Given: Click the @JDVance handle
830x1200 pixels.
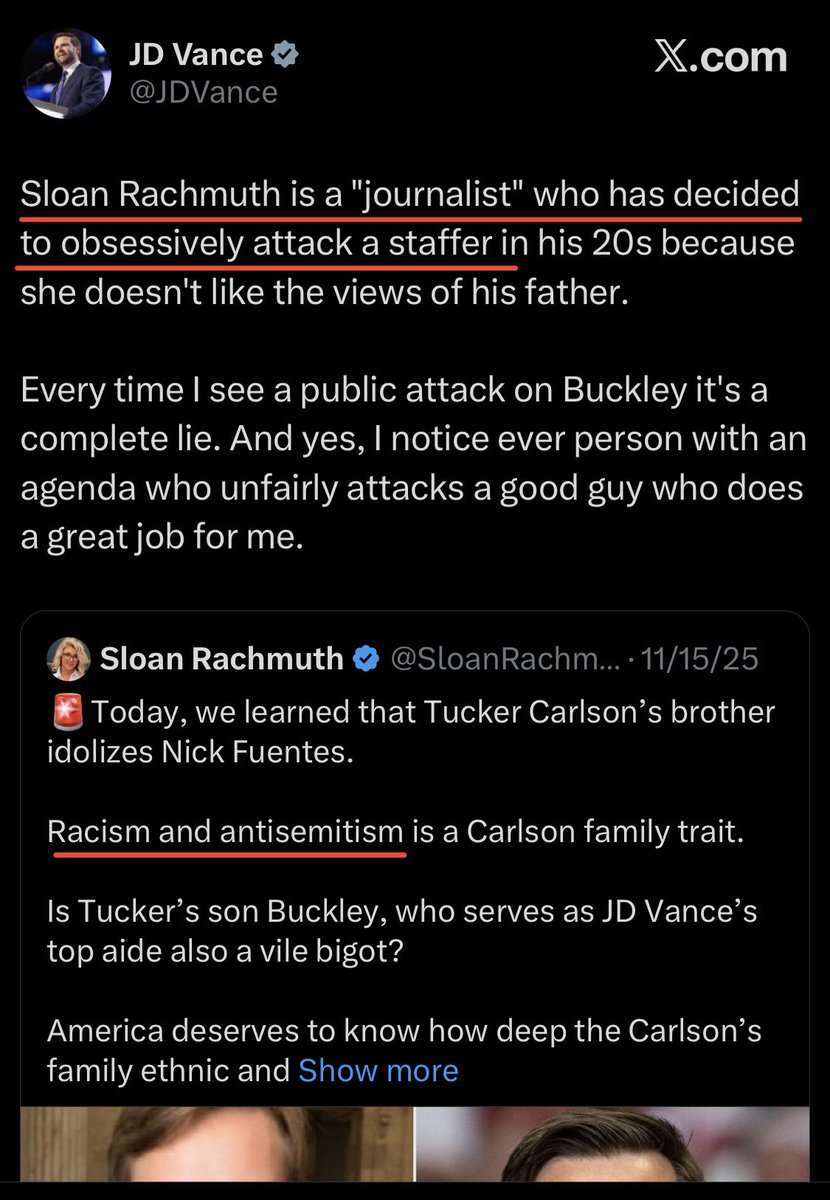Looking at the screenshot, I should coord(202,93).
